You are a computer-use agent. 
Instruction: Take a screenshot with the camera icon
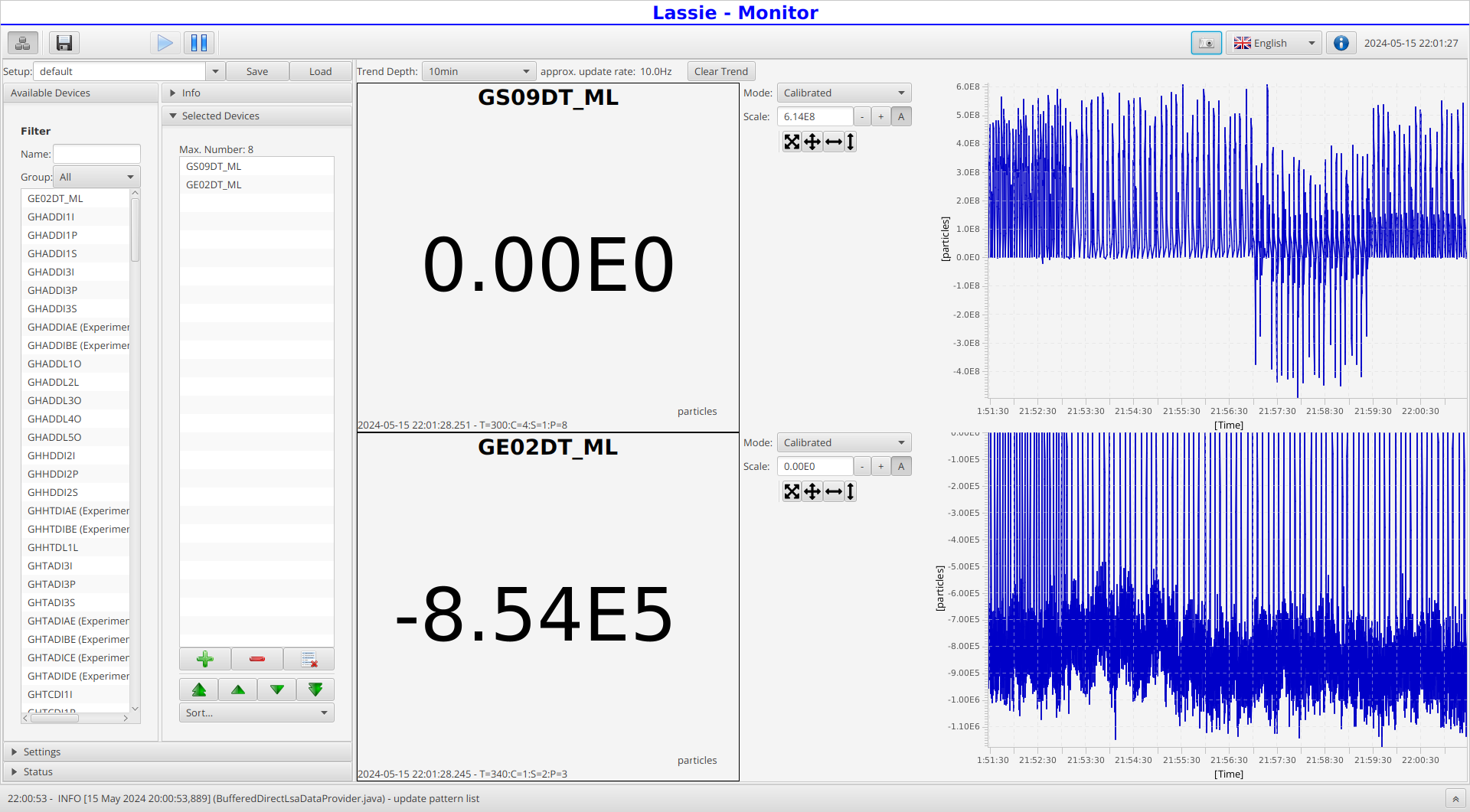(x=1206, y=43)
